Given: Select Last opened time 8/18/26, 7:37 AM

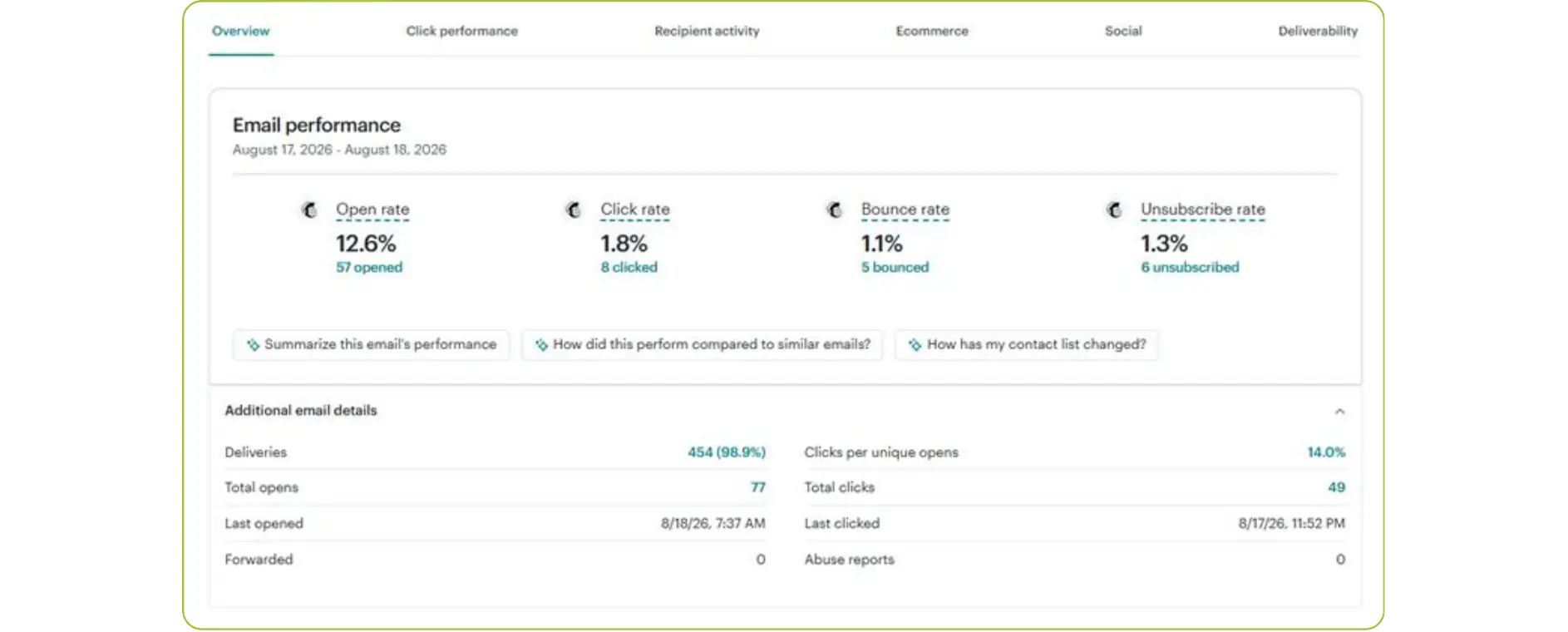Looking at the screenshot, I should pyautogui.click(x=713, y=524).
